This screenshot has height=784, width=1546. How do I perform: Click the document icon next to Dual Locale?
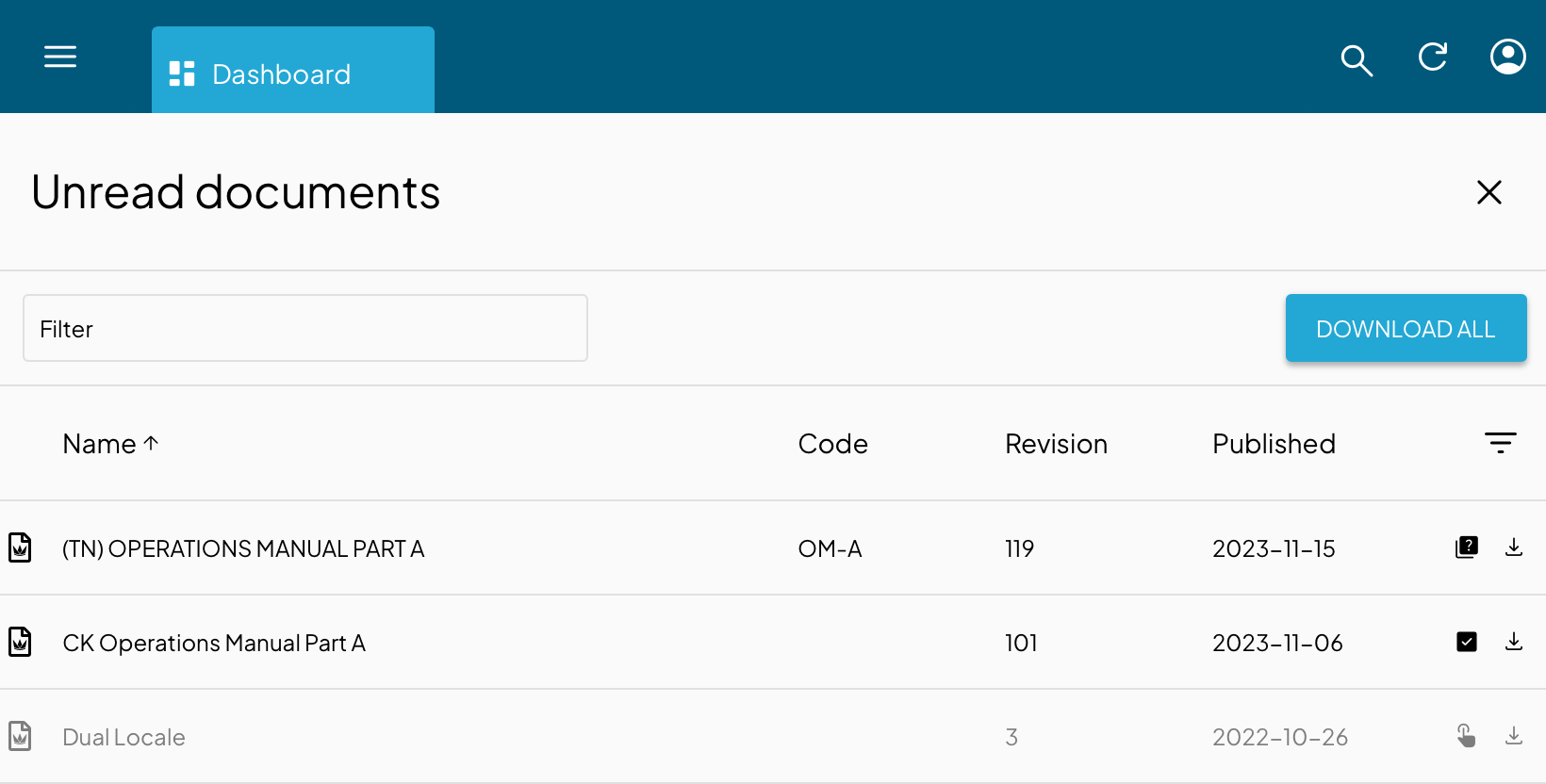tap(20, 736)
